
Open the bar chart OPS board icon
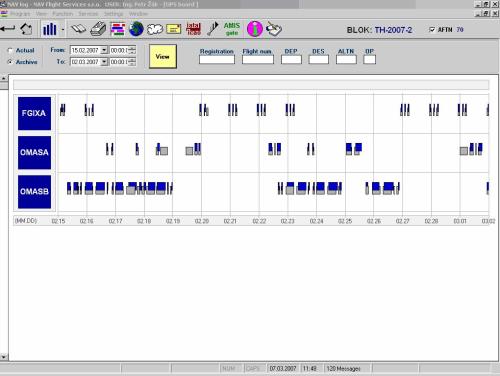coord(50,29)
